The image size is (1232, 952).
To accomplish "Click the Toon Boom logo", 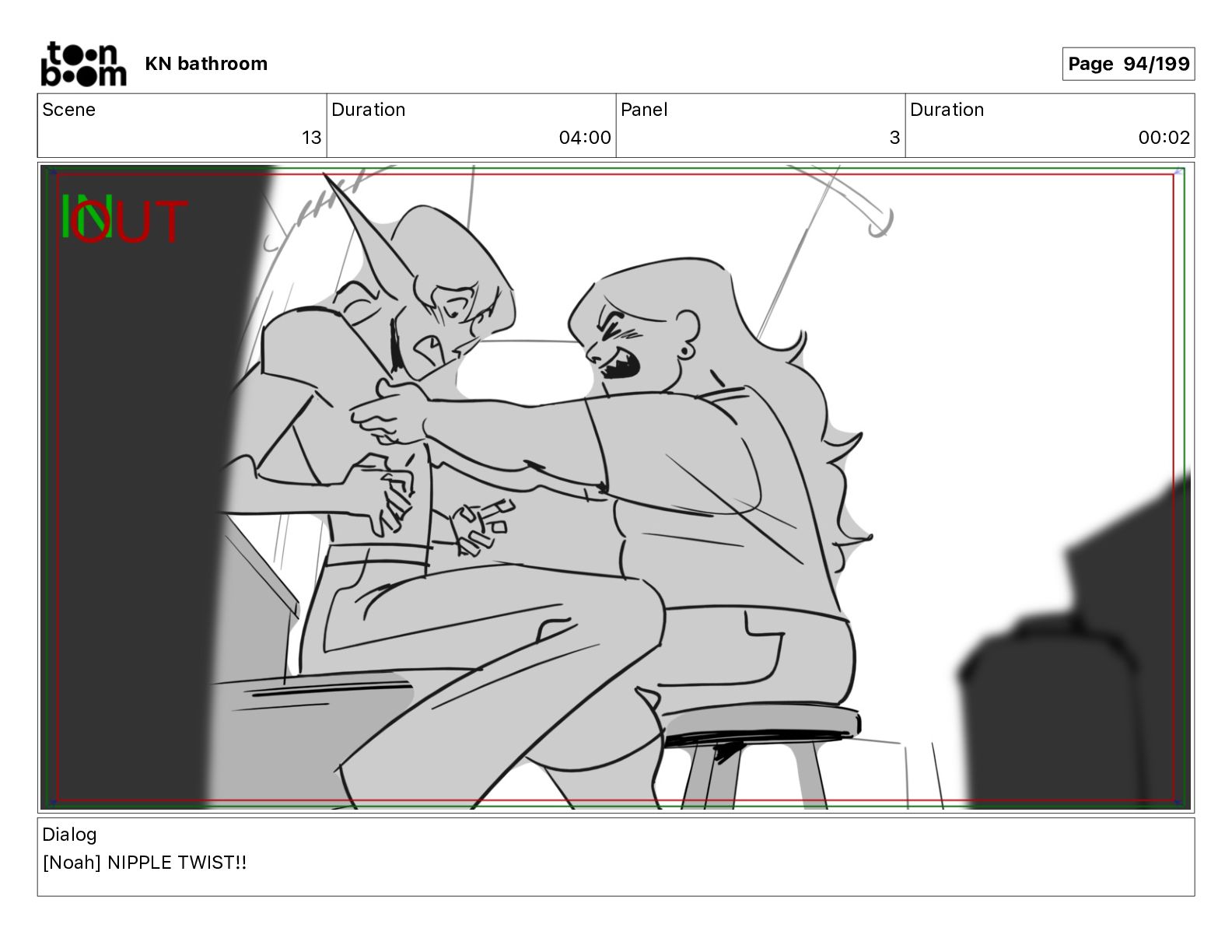I will click(x=83, y=64).
